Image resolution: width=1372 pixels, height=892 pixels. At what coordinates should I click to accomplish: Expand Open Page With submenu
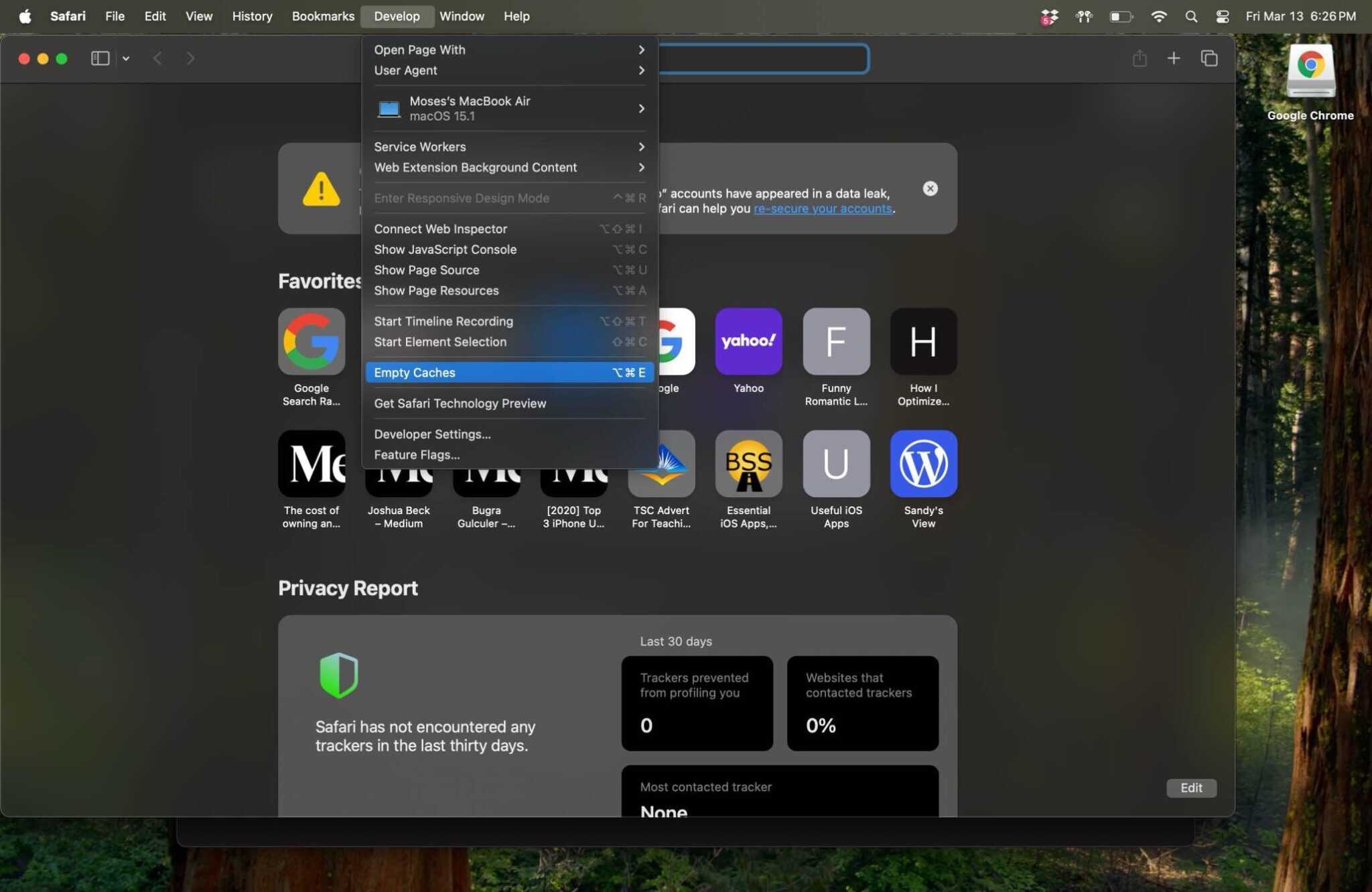[x=509, y=50]
